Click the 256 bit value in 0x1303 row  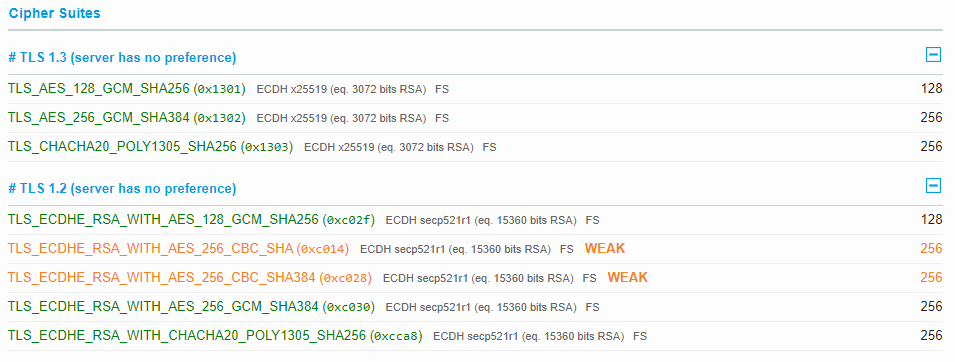pos(931,147)
